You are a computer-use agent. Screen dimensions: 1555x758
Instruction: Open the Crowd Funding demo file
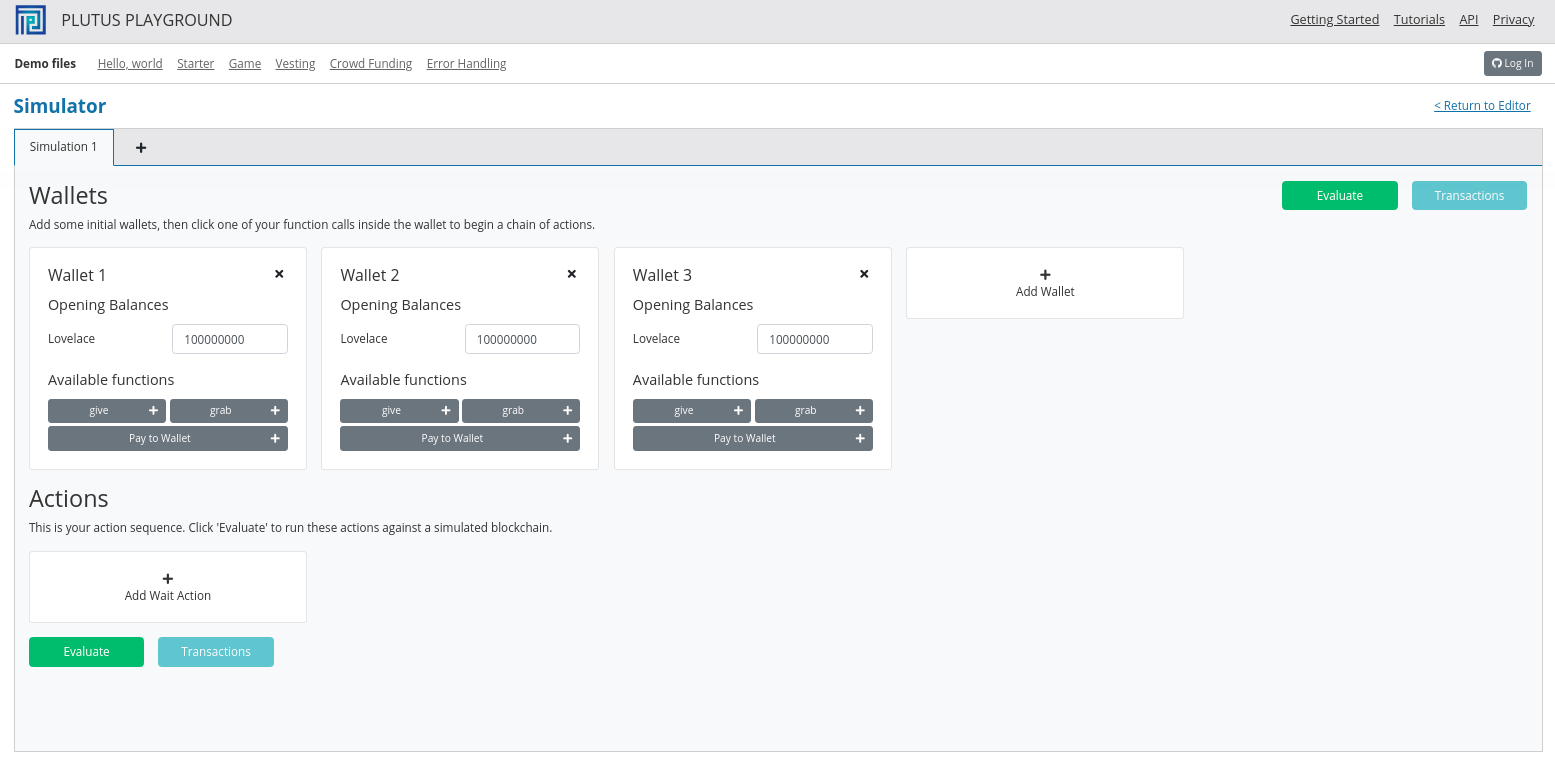371,64
